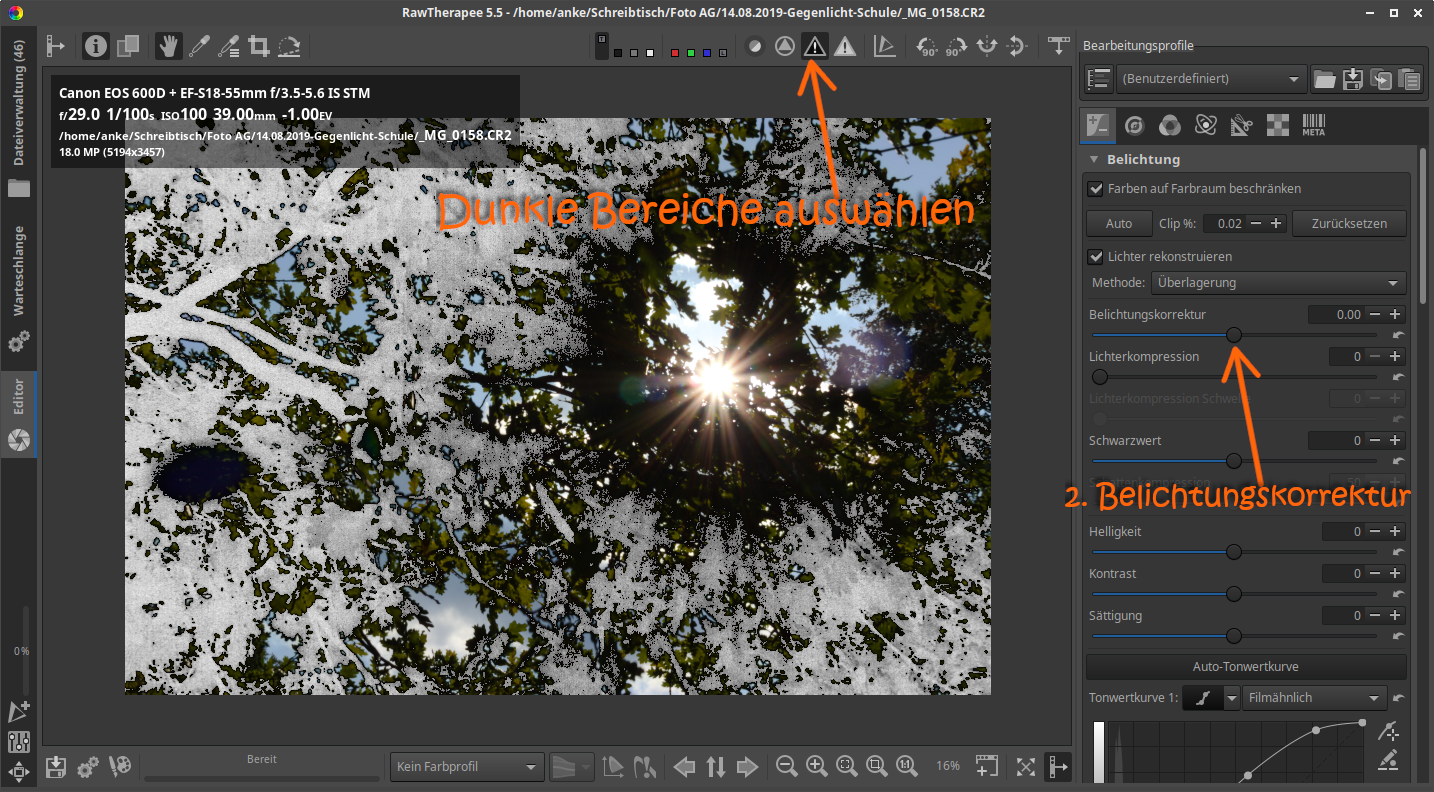Viewport: 1434px width, 792px height.
Task: Uncheck 'Farben auf Farbraum beschränken'
Action: pos(1096,189)
